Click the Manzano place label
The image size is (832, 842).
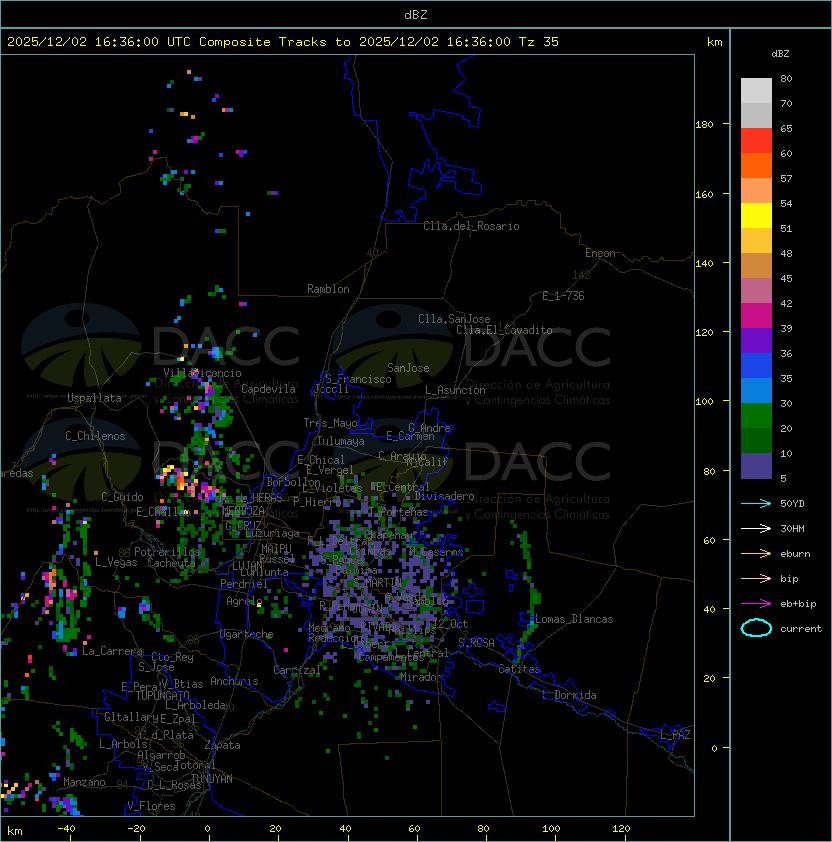point(84,782)
